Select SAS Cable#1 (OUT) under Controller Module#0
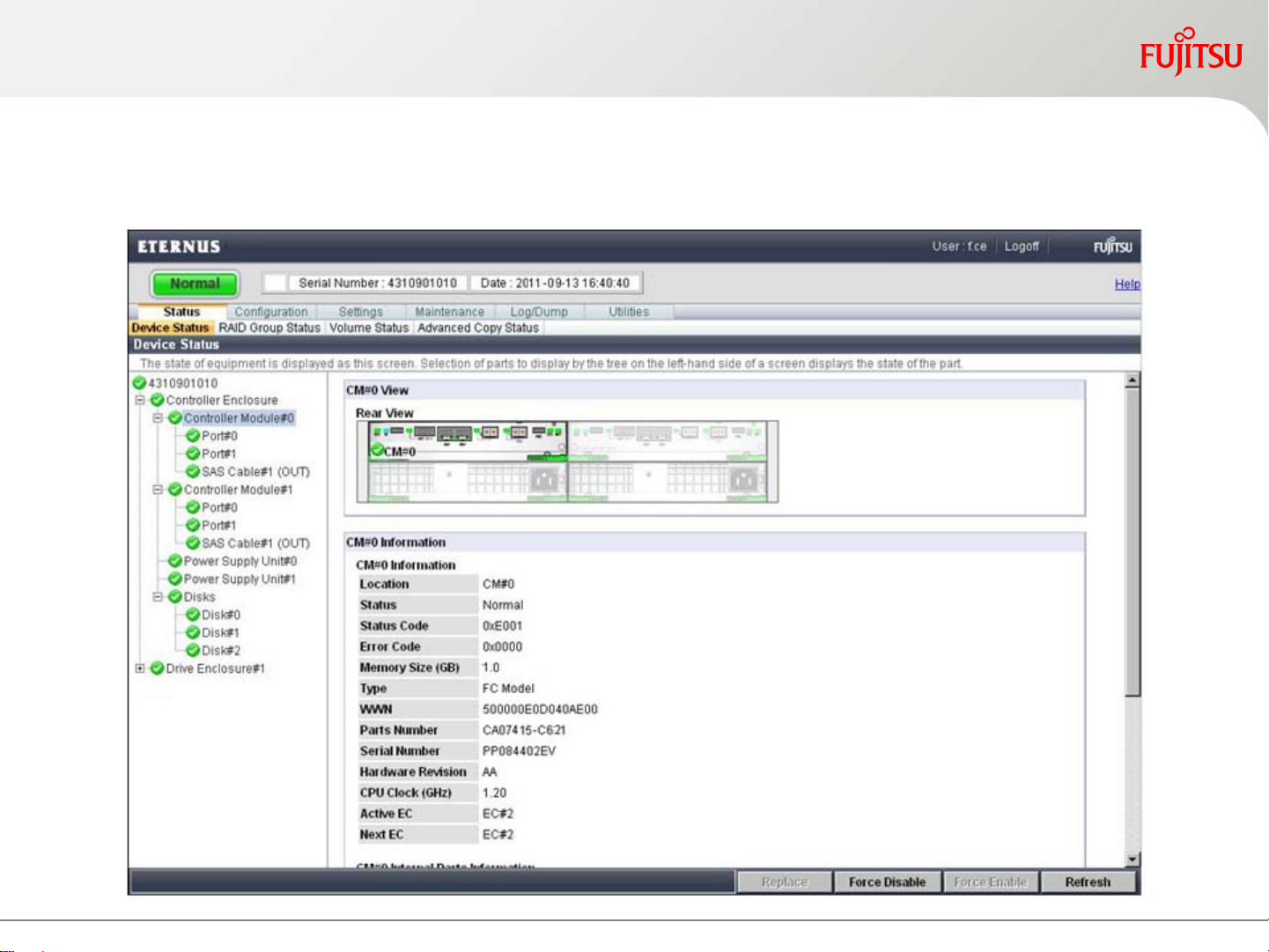This screenshot has width=1269, height=952. click(x=256, y=472)
